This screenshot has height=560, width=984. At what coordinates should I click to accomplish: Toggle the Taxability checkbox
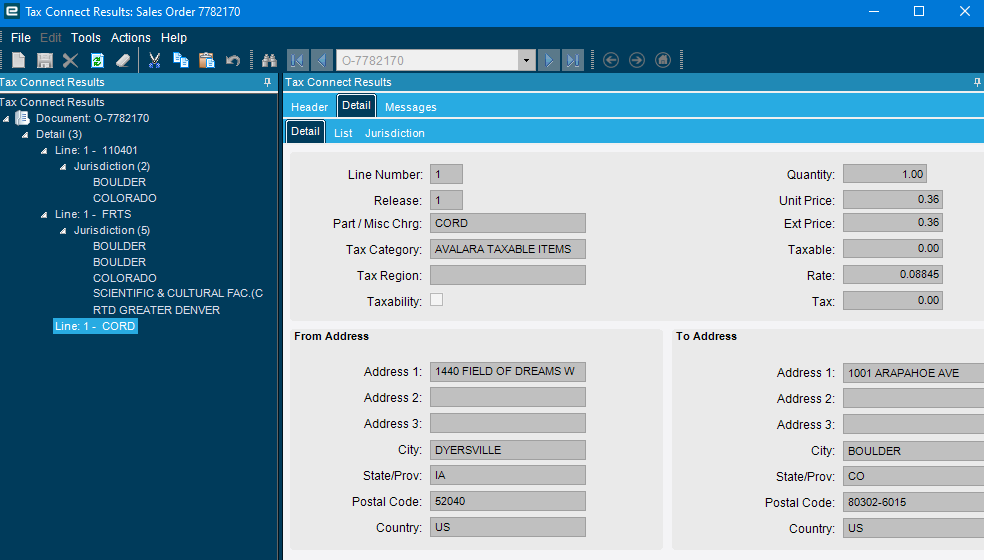pyautogui.click(x=436, y=300)
